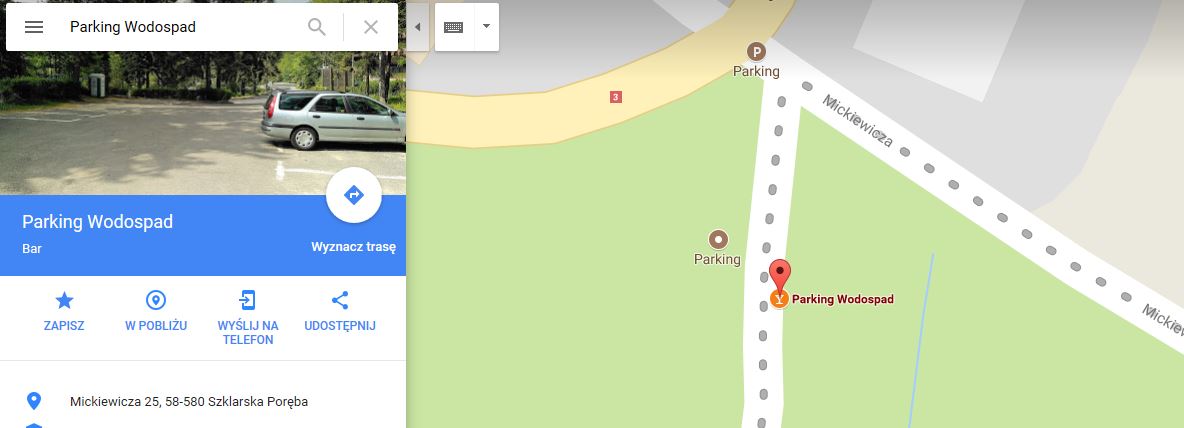Viewport: 1184px width, 428px height.
Task: Select the brown Parking marker near path
Action: (x=718, y=240)
